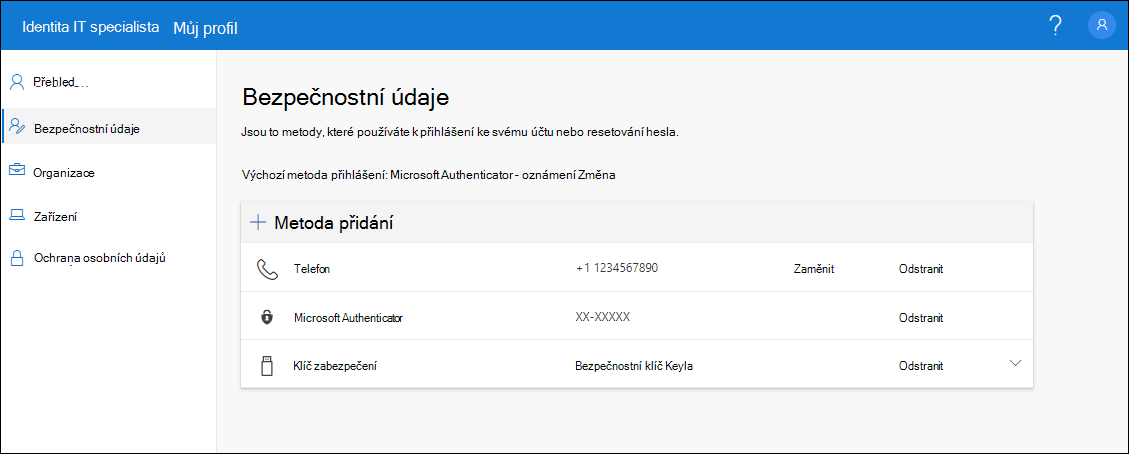The width and height of the screenshot is (1129, 454).
Task: Click the Přehled person icon
Action: pos(17,82)
